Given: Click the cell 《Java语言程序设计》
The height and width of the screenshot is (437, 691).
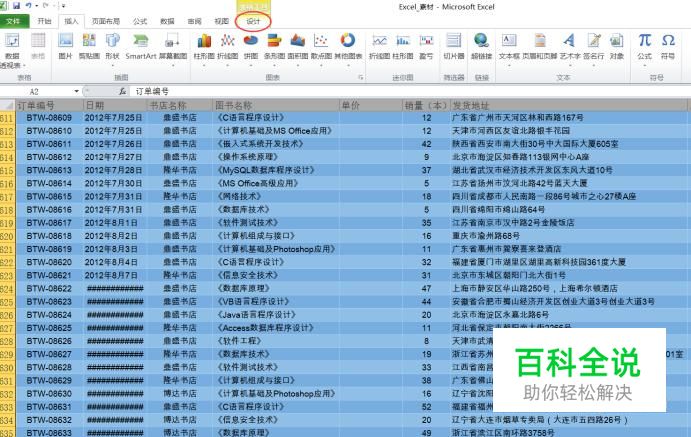Looking at the screenshot, I should tap(276, 315).
